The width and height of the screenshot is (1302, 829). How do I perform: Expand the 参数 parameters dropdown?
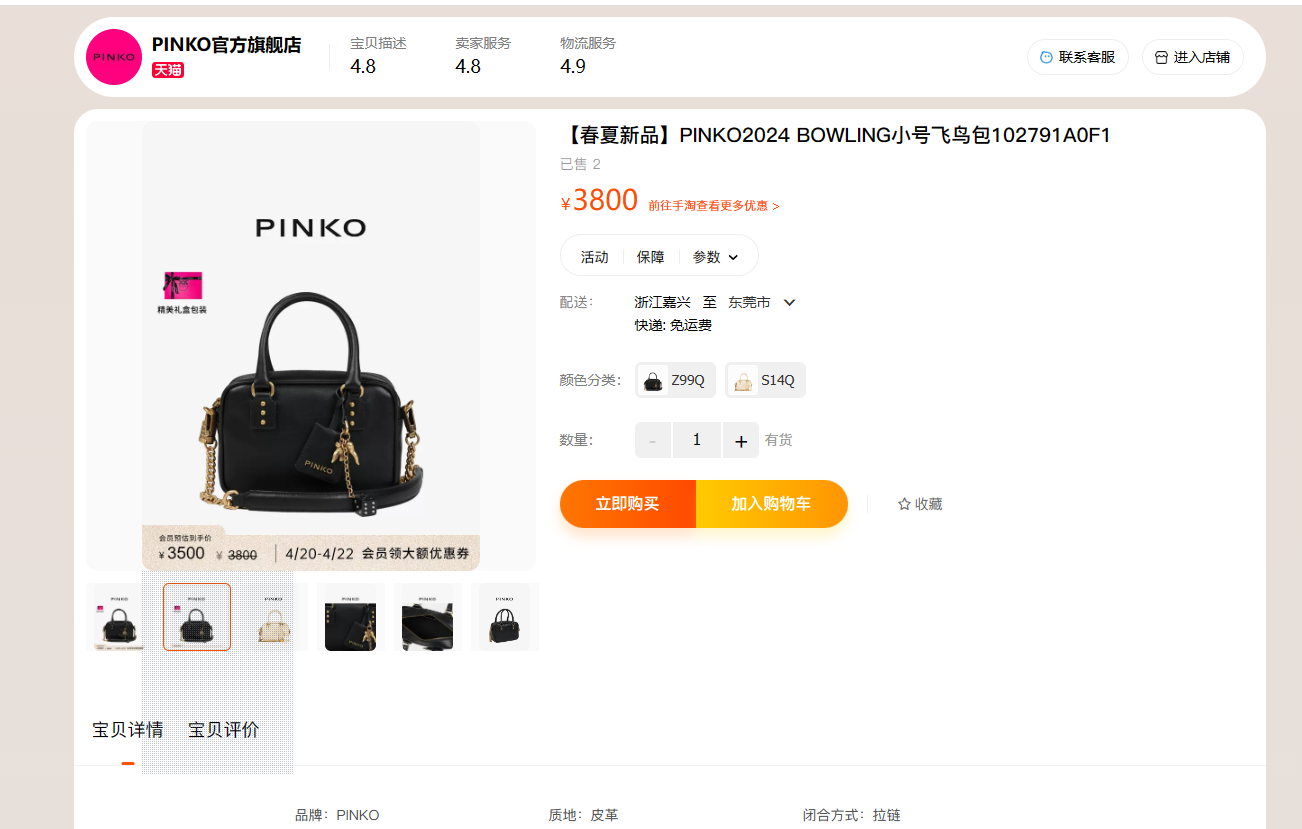pyautogui.click(x=716, y=257)
